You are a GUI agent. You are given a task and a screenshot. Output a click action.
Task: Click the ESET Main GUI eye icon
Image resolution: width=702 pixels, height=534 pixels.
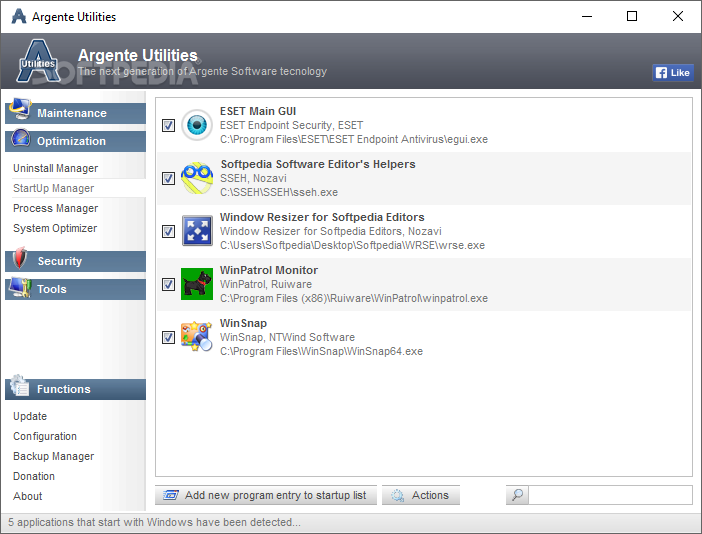click(x=197, y=125)
